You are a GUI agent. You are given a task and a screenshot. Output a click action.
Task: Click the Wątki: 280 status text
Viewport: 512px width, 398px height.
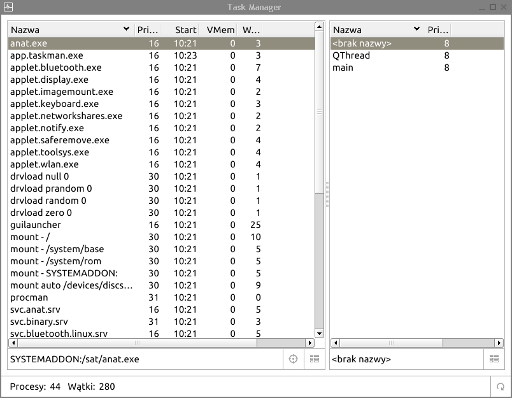[91, 387]
